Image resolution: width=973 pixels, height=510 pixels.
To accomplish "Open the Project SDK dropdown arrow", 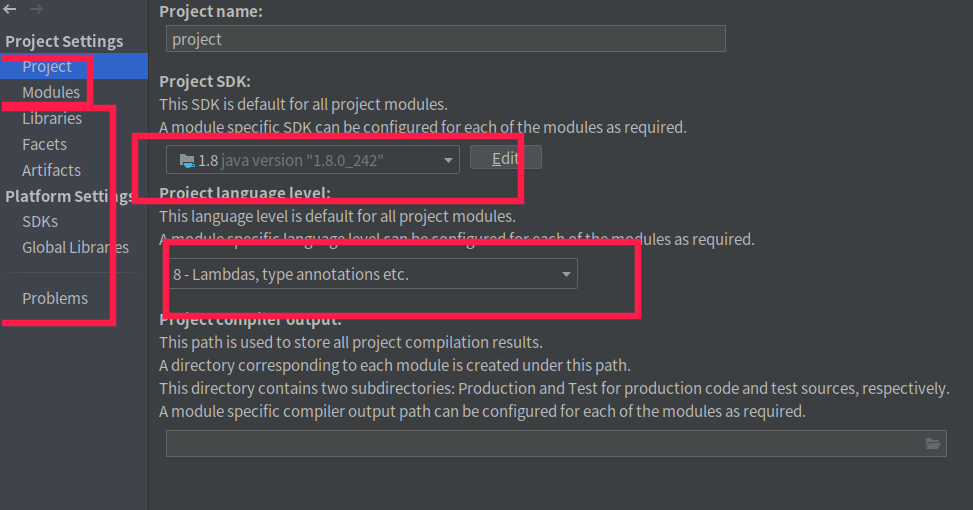I will [x=448, y=160].
